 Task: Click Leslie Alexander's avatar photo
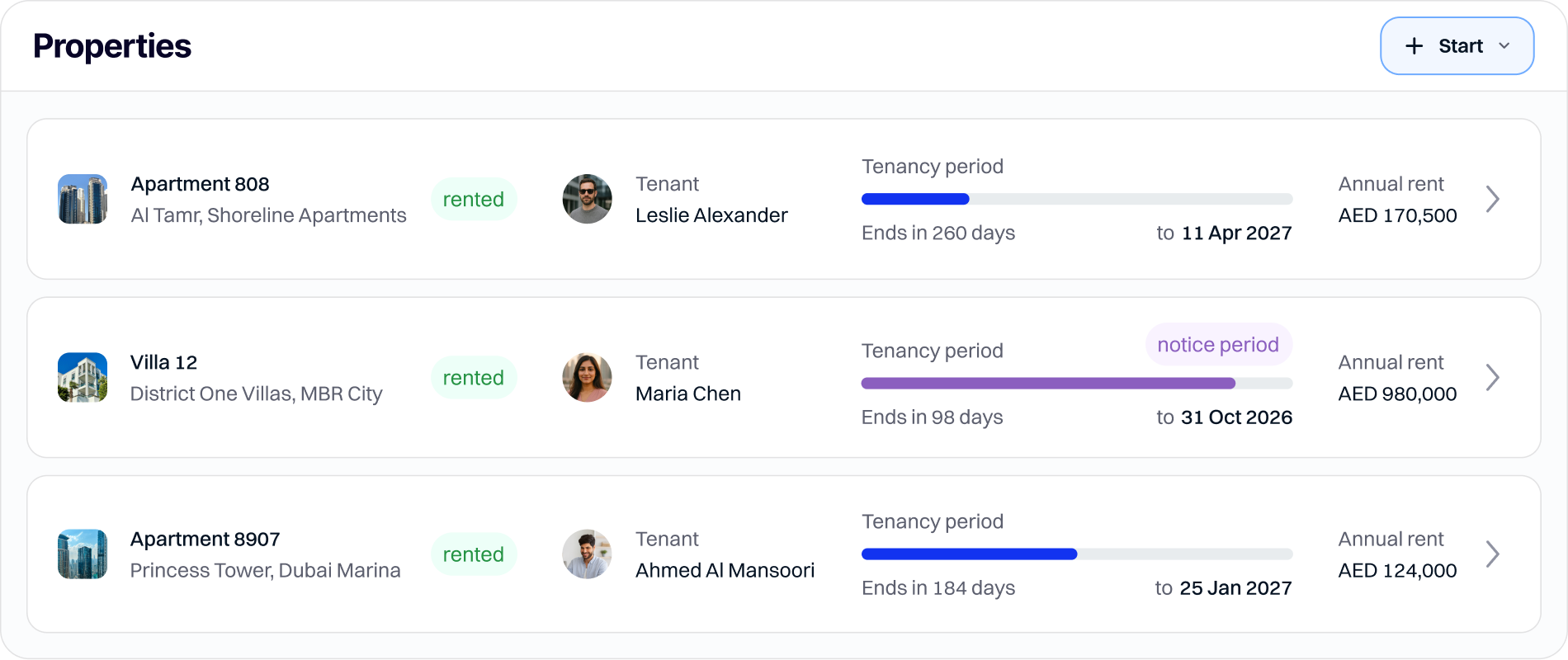click(x=587, y=199)
